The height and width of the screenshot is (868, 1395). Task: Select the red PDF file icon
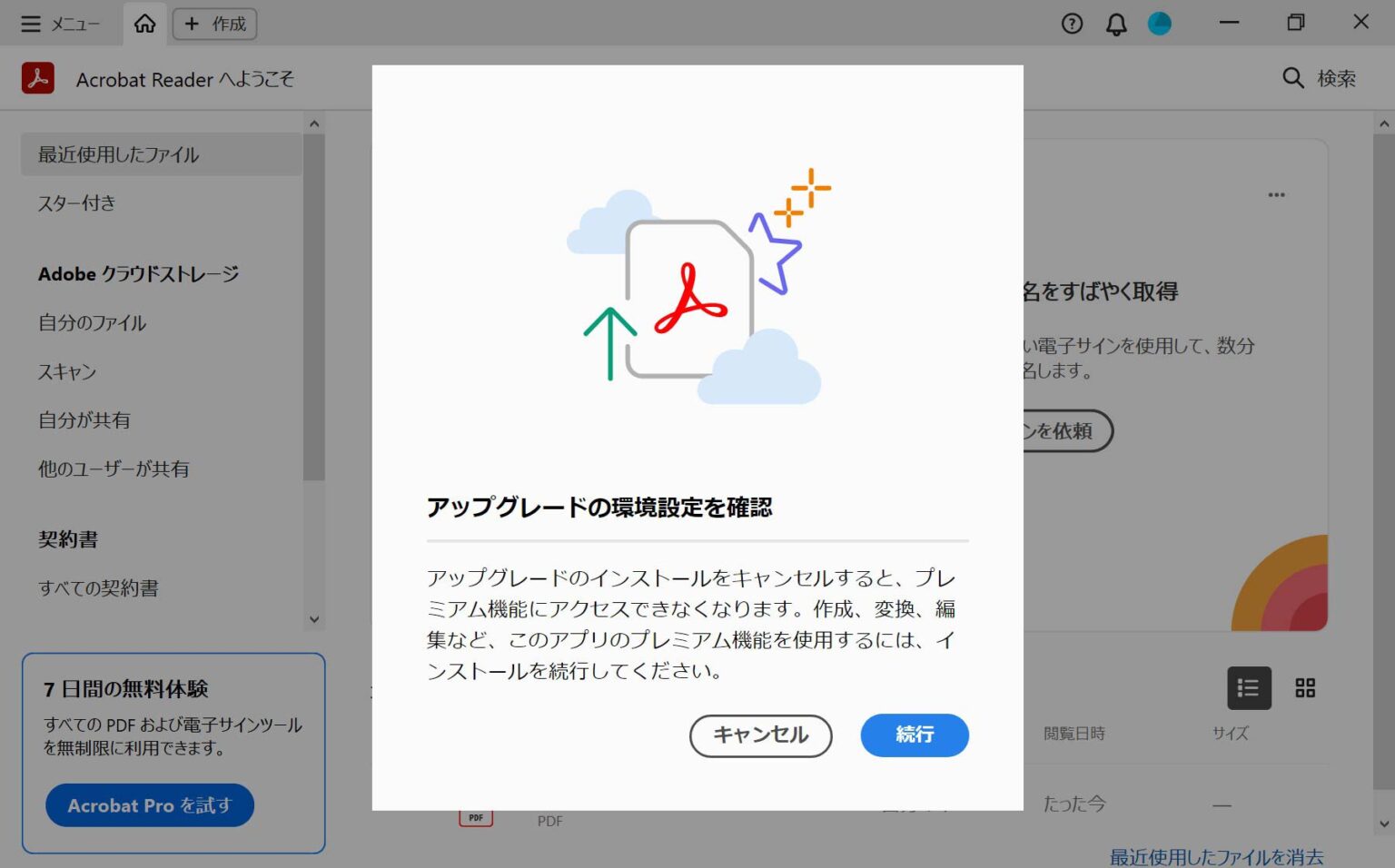(x=476, y=815)
